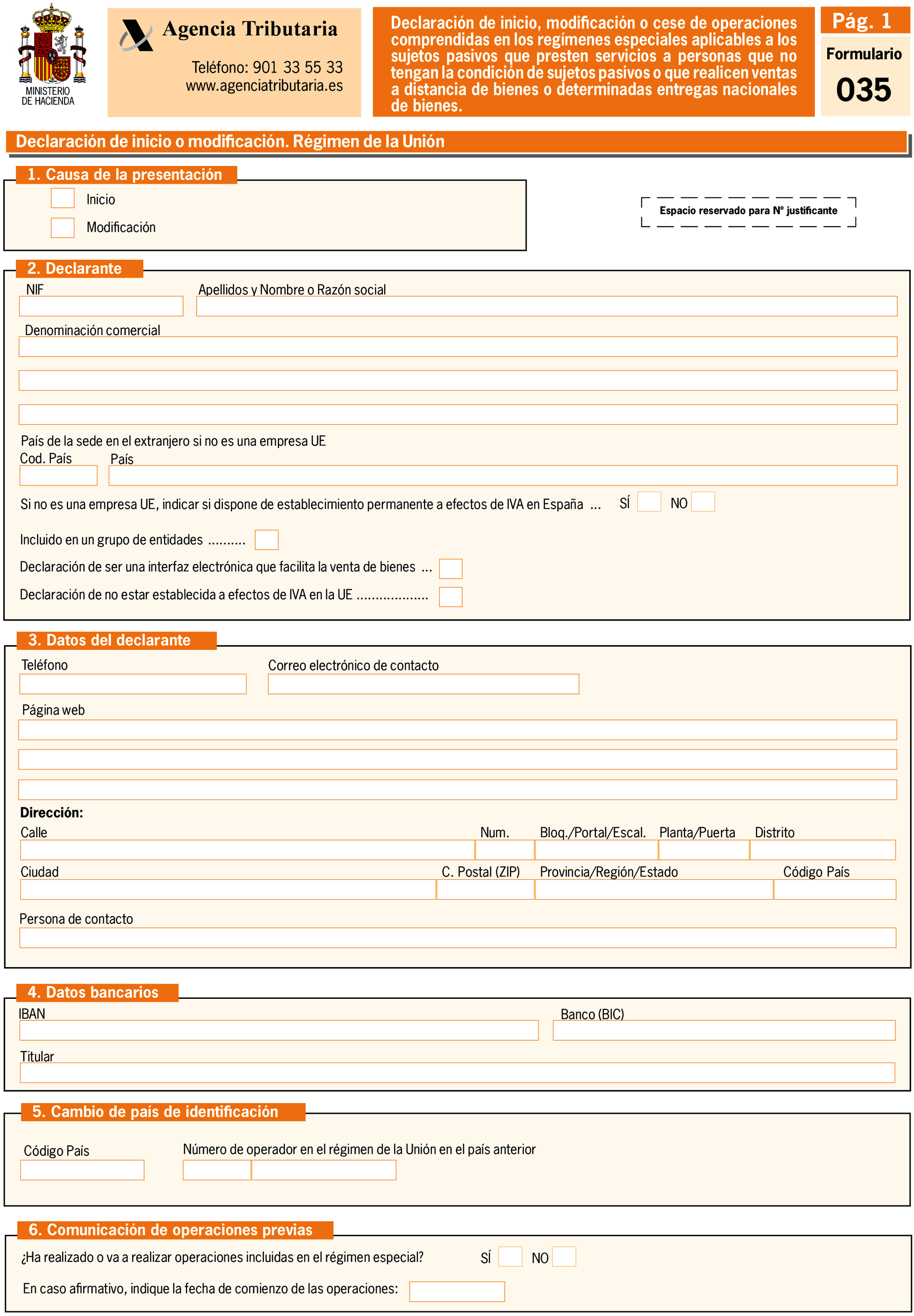Click the Código País field in Dirección
The width and height of the screenshot is (914, 1316).
836,889
